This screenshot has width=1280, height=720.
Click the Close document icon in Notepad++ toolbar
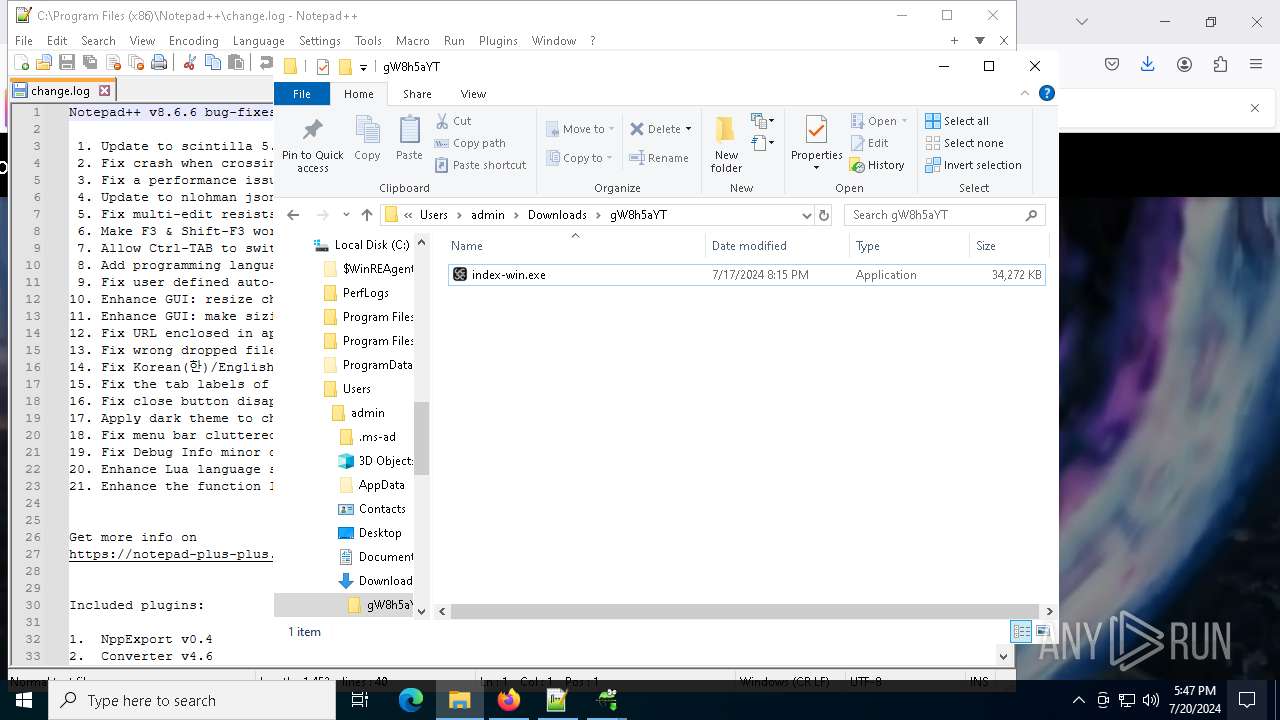tap(113, 63)
